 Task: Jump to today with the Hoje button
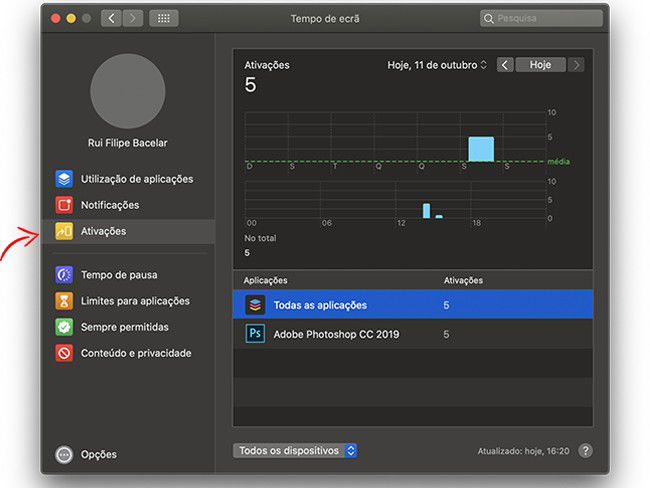540,65
